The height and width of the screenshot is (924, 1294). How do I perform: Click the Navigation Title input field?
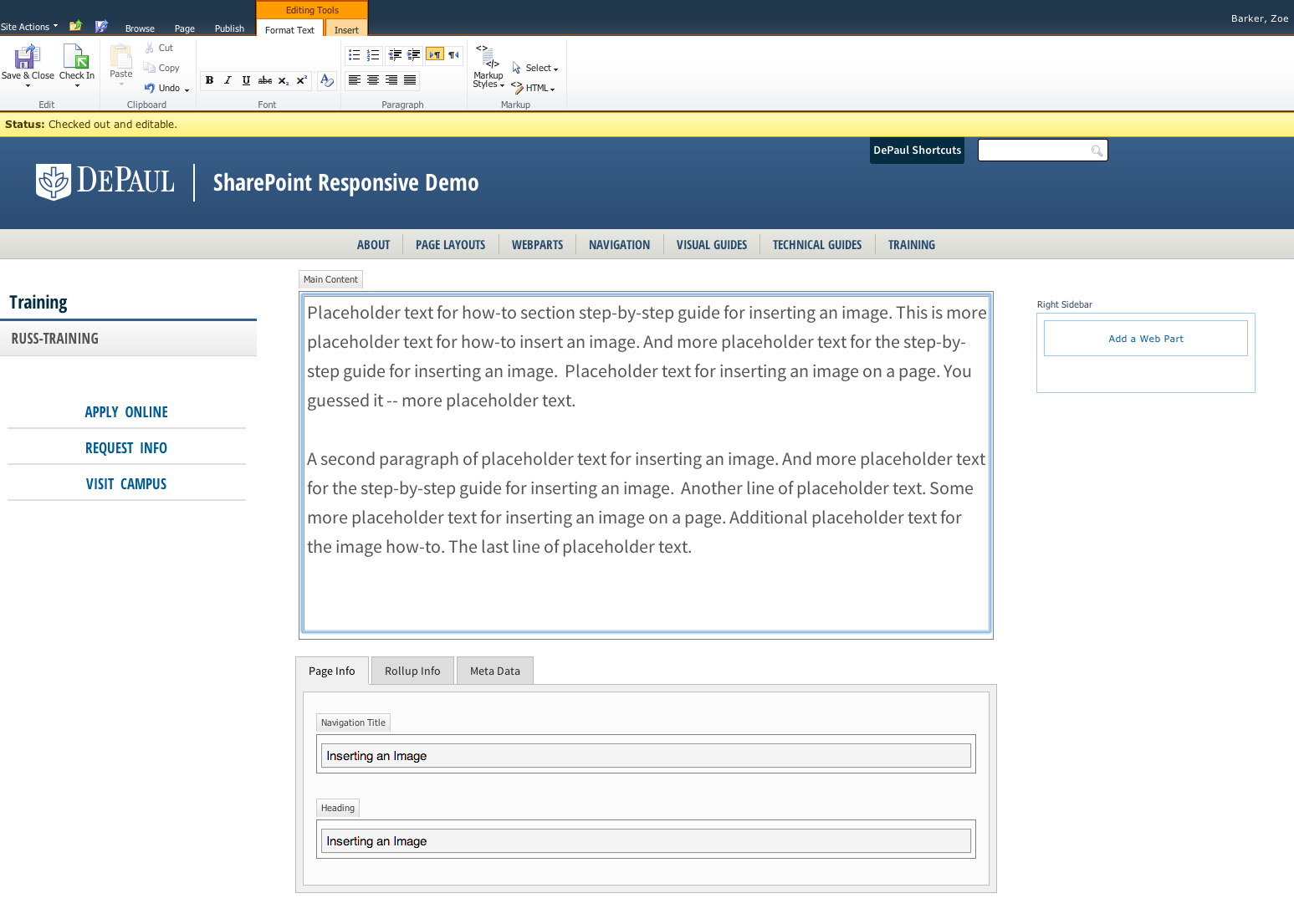pyautogui.click(x=646, y=756)
